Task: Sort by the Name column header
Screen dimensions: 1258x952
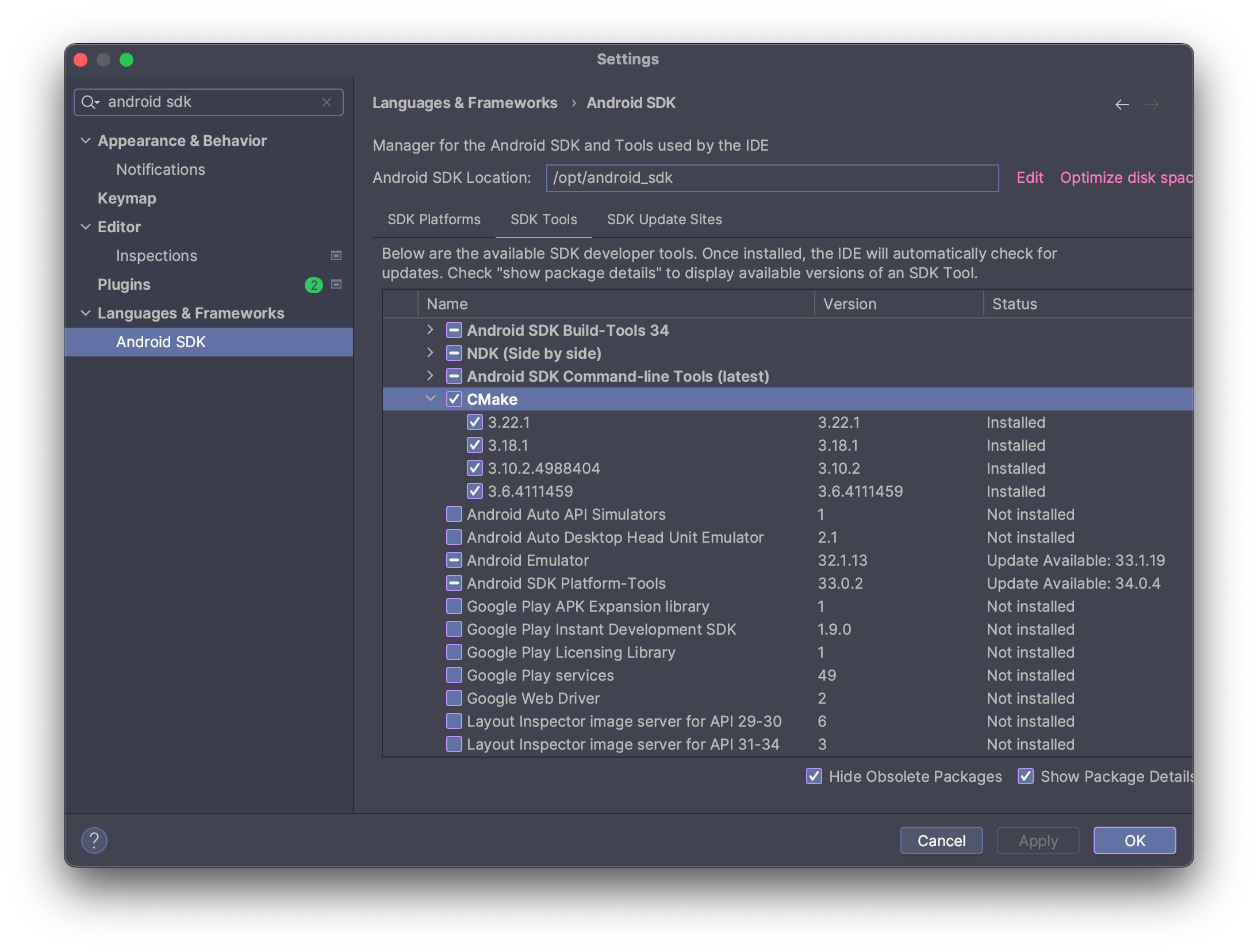Action: click(616, 304)
